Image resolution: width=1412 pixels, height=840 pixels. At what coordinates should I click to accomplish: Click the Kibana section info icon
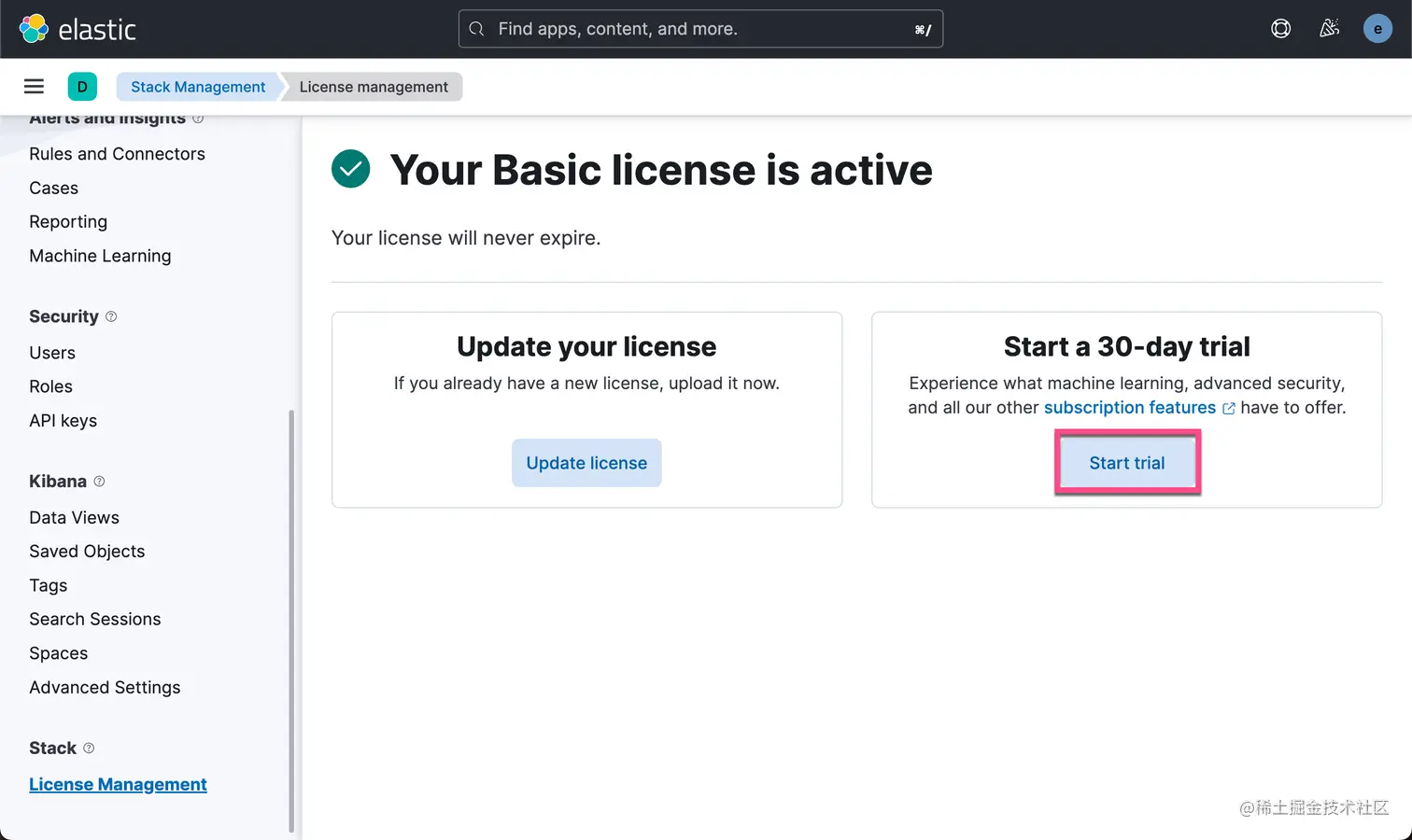[x=99, y=482]
